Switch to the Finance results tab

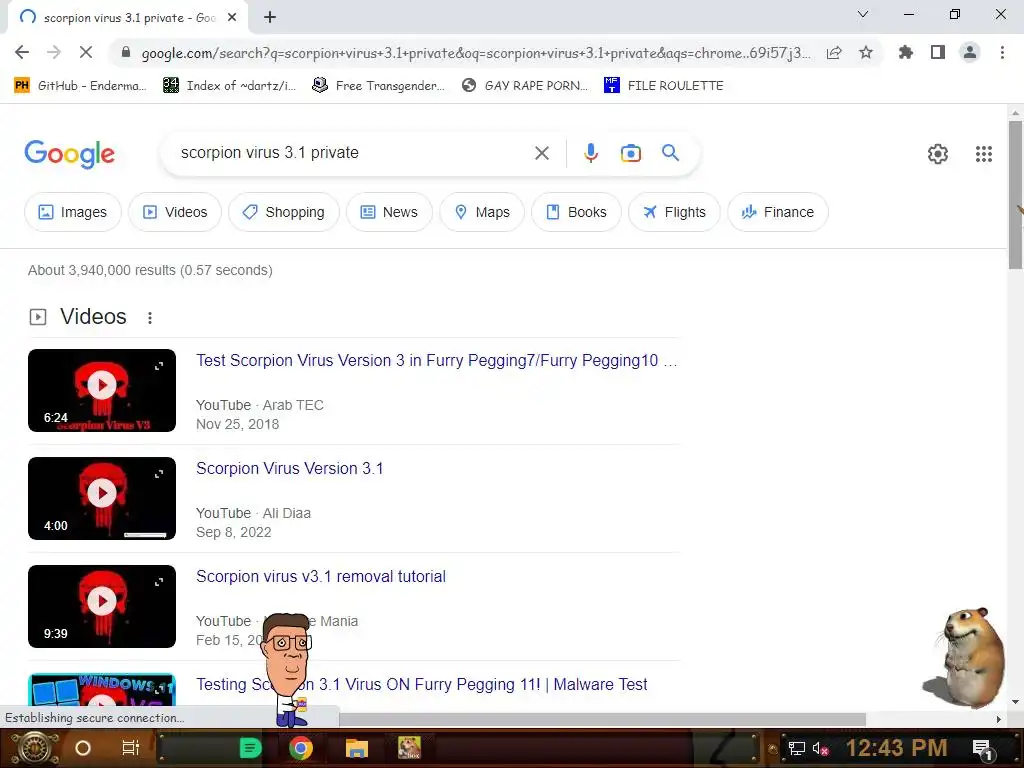tap(778, 212)
